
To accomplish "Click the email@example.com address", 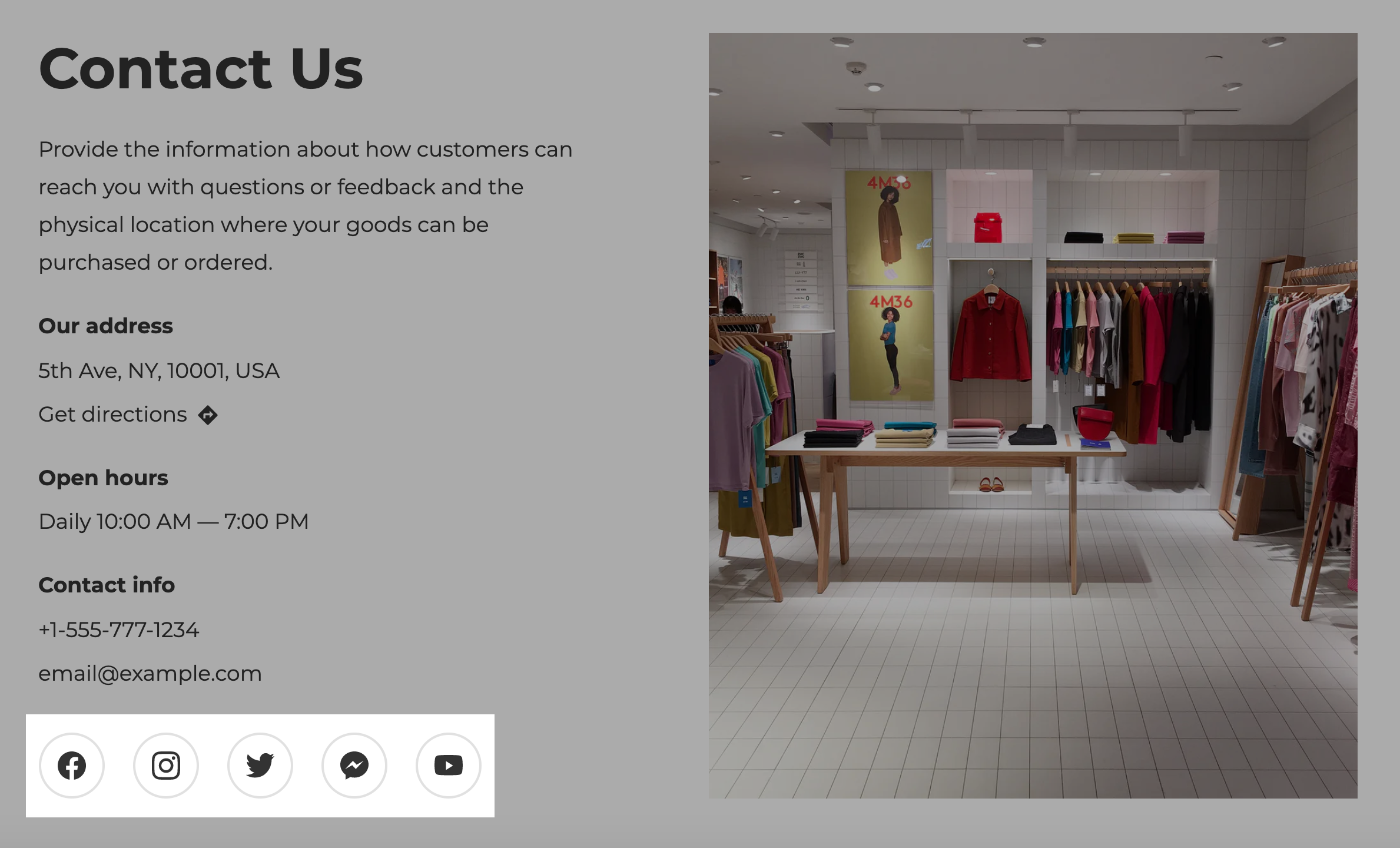I will pyautogui.click(x=150, y=673).
